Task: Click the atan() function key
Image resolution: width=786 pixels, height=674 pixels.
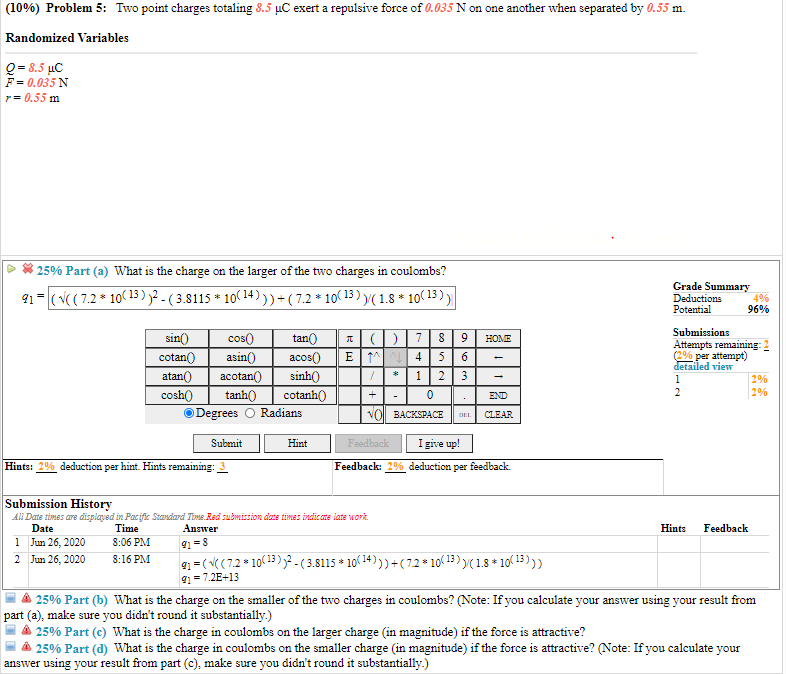Action: [x=177, y=376]
